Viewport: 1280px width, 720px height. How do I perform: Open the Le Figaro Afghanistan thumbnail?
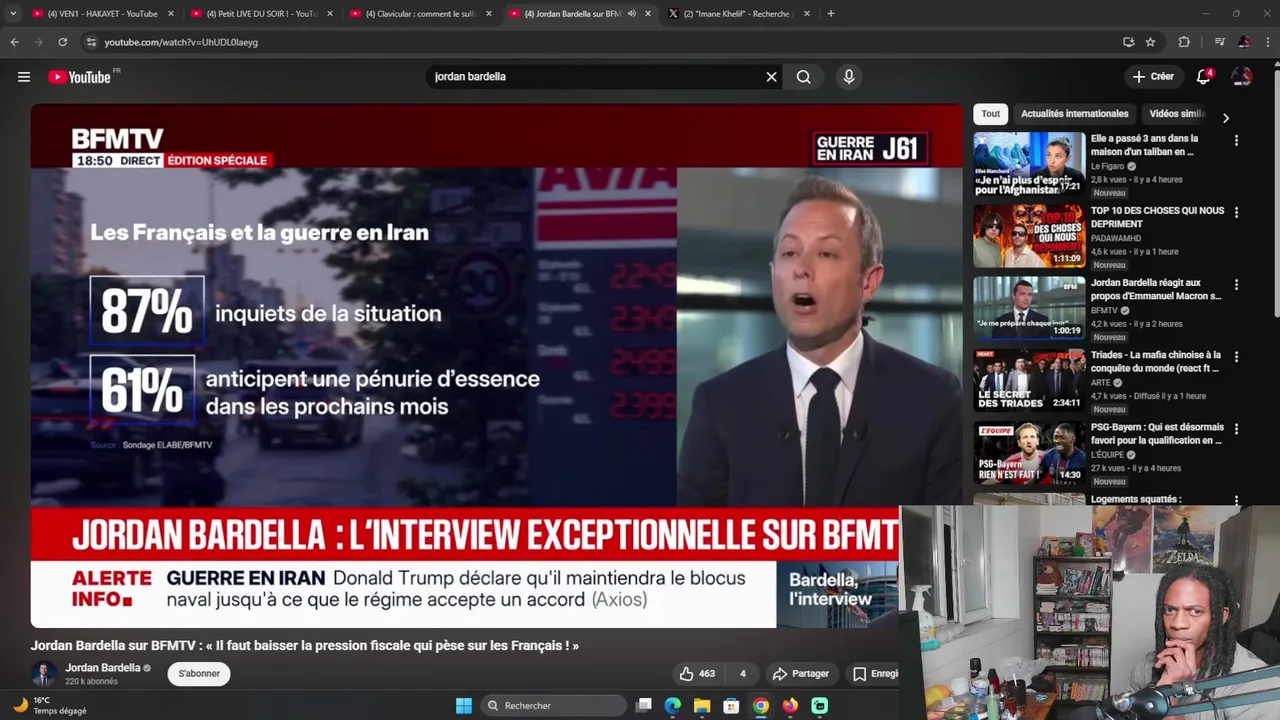tap(1029, 164)
